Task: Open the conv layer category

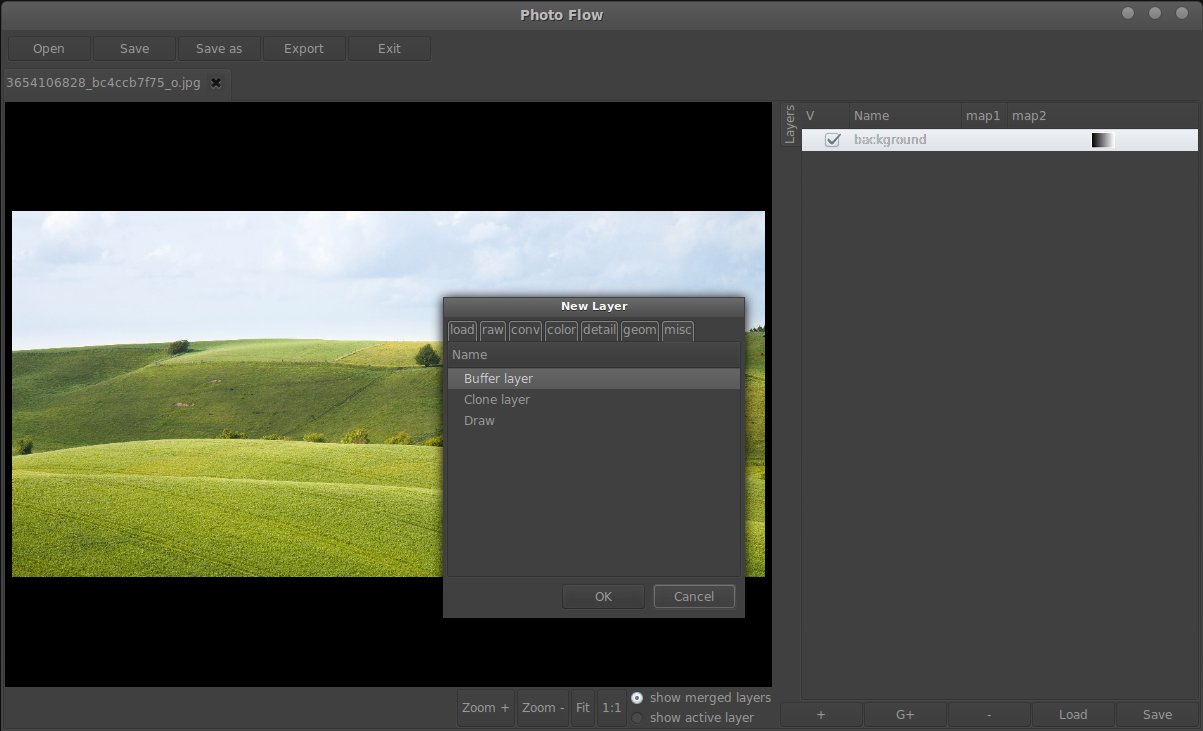Action: click(524, 330)
